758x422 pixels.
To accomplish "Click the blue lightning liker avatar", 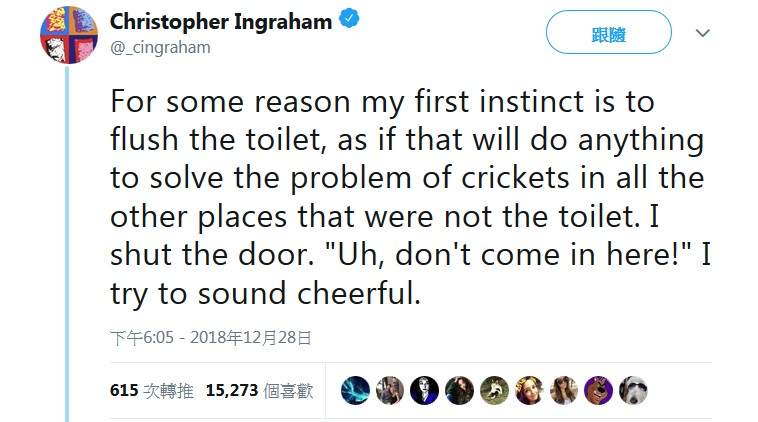I will click(x=355, y=390).
